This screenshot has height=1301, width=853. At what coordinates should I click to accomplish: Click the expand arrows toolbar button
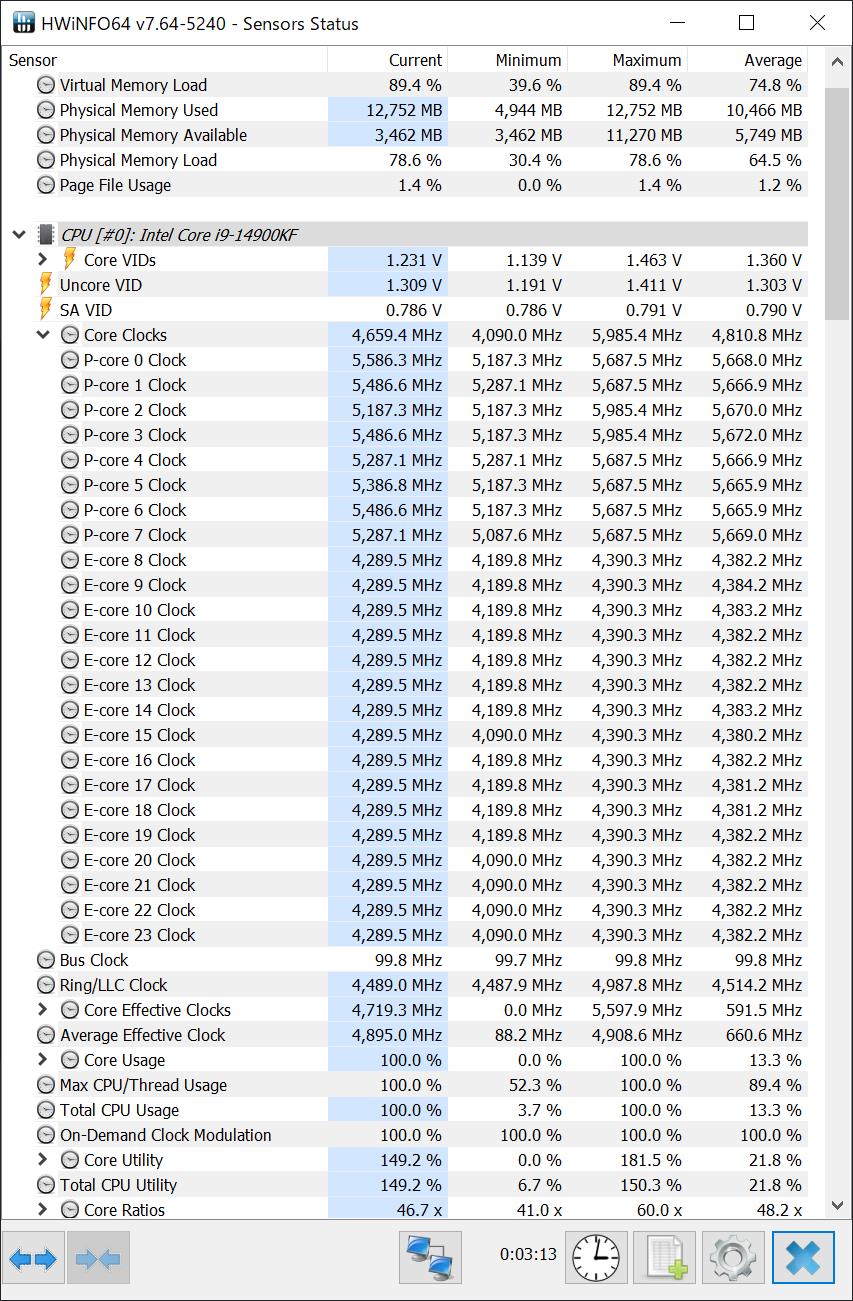pos(33,1258)
